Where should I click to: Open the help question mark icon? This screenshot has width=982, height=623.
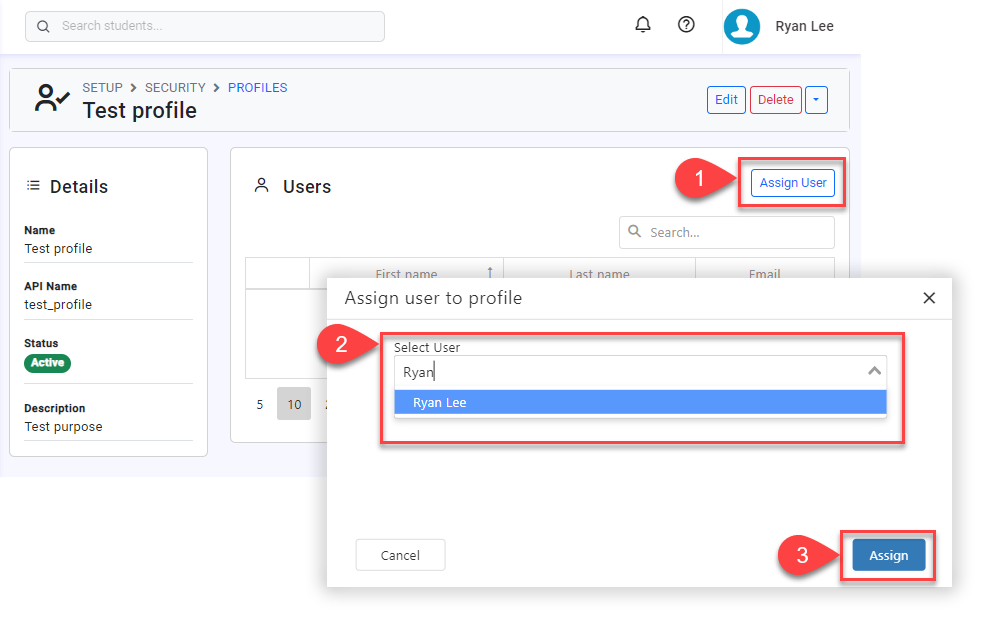(x=686, y=25)
